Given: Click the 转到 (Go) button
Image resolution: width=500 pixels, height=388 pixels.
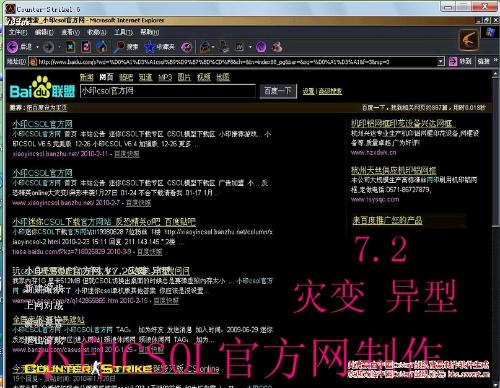Looking at the screenshot, I should [x=461, y=61].
